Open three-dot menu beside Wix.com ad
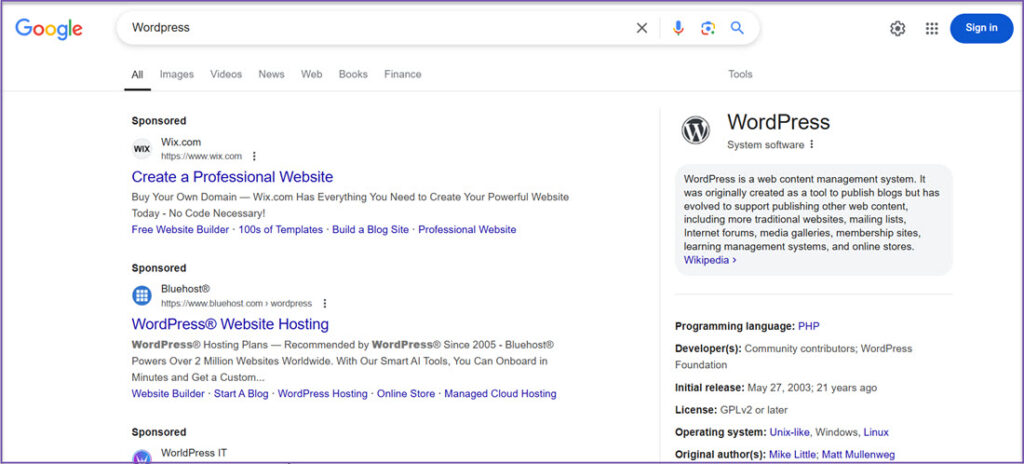1024x464 pixels. (x=254, y=156)
